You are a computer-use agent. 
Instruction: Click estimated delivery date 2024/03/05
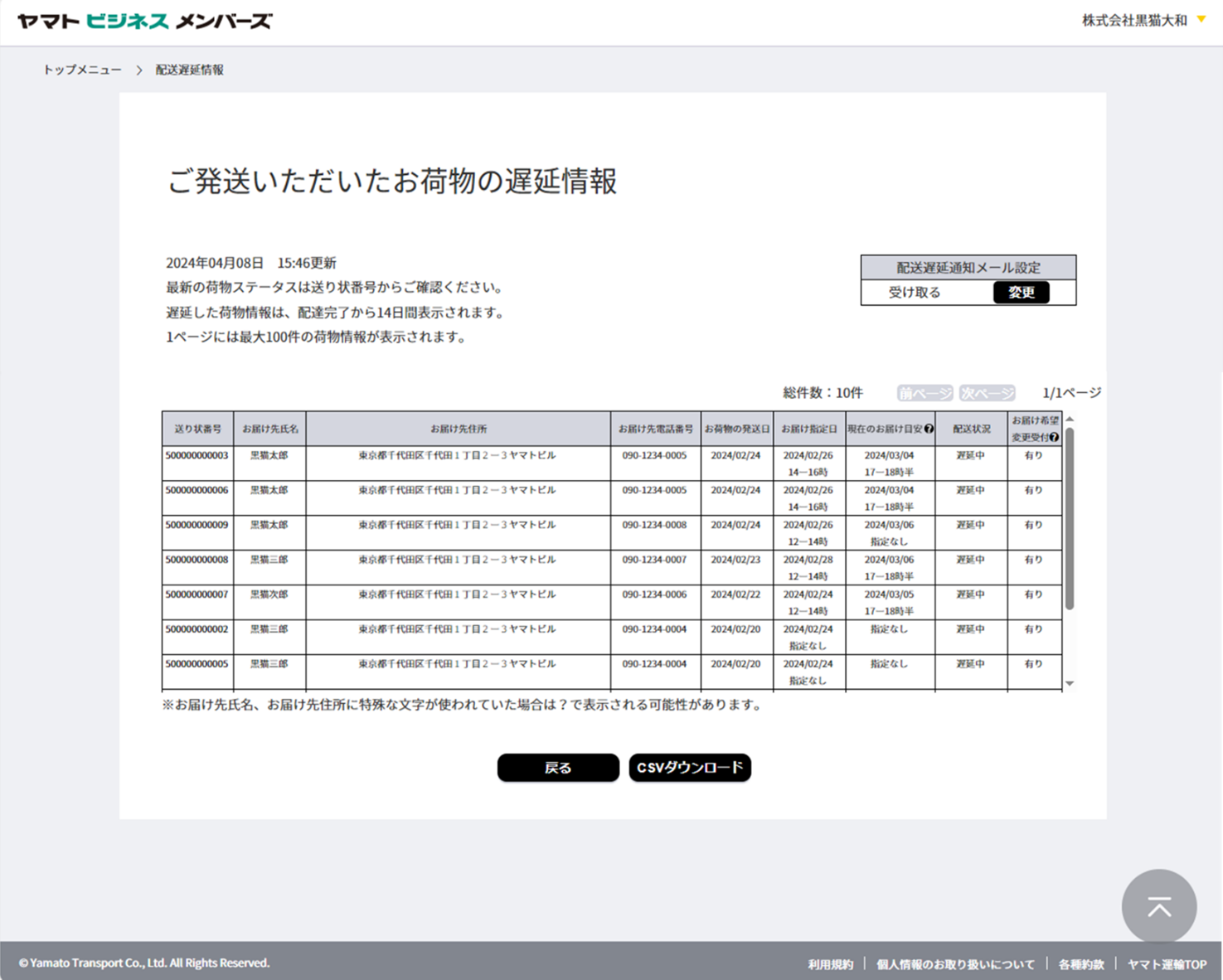pos(889,594)
